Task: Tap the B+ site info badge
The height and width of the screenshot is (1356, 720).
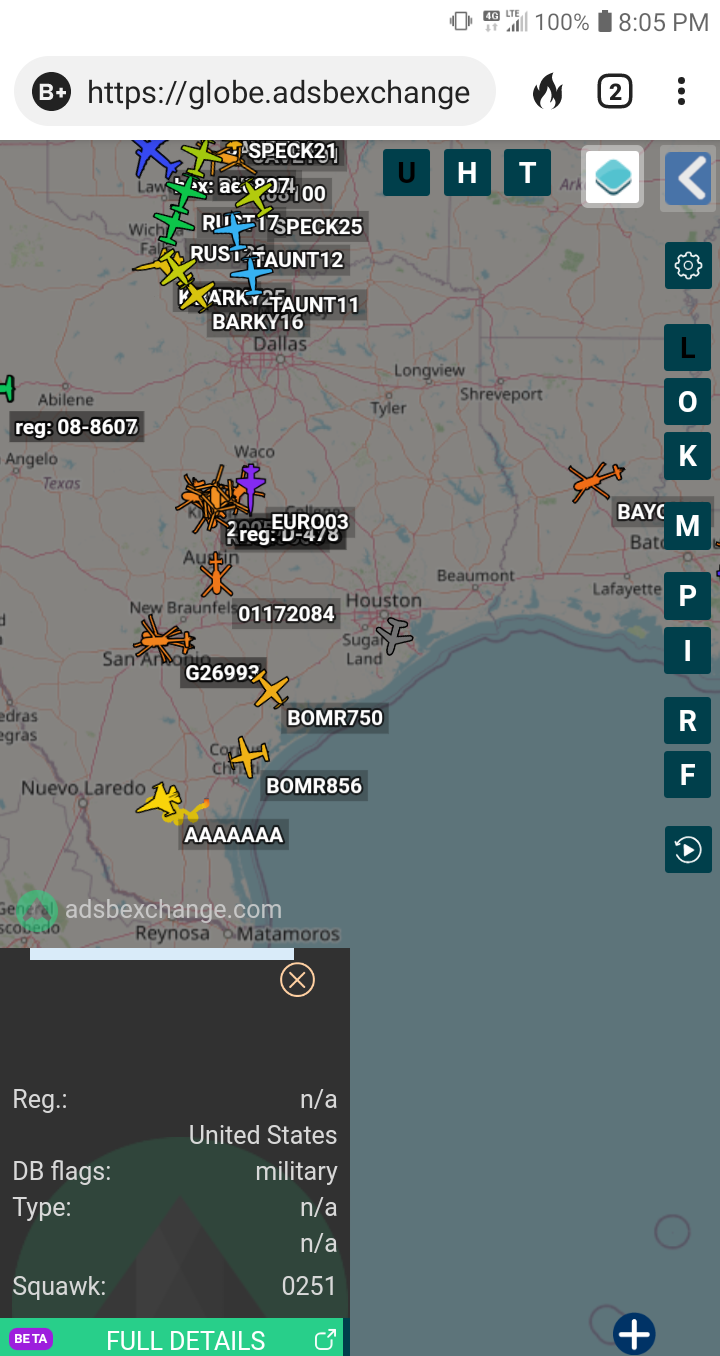Action: point(51,92)
